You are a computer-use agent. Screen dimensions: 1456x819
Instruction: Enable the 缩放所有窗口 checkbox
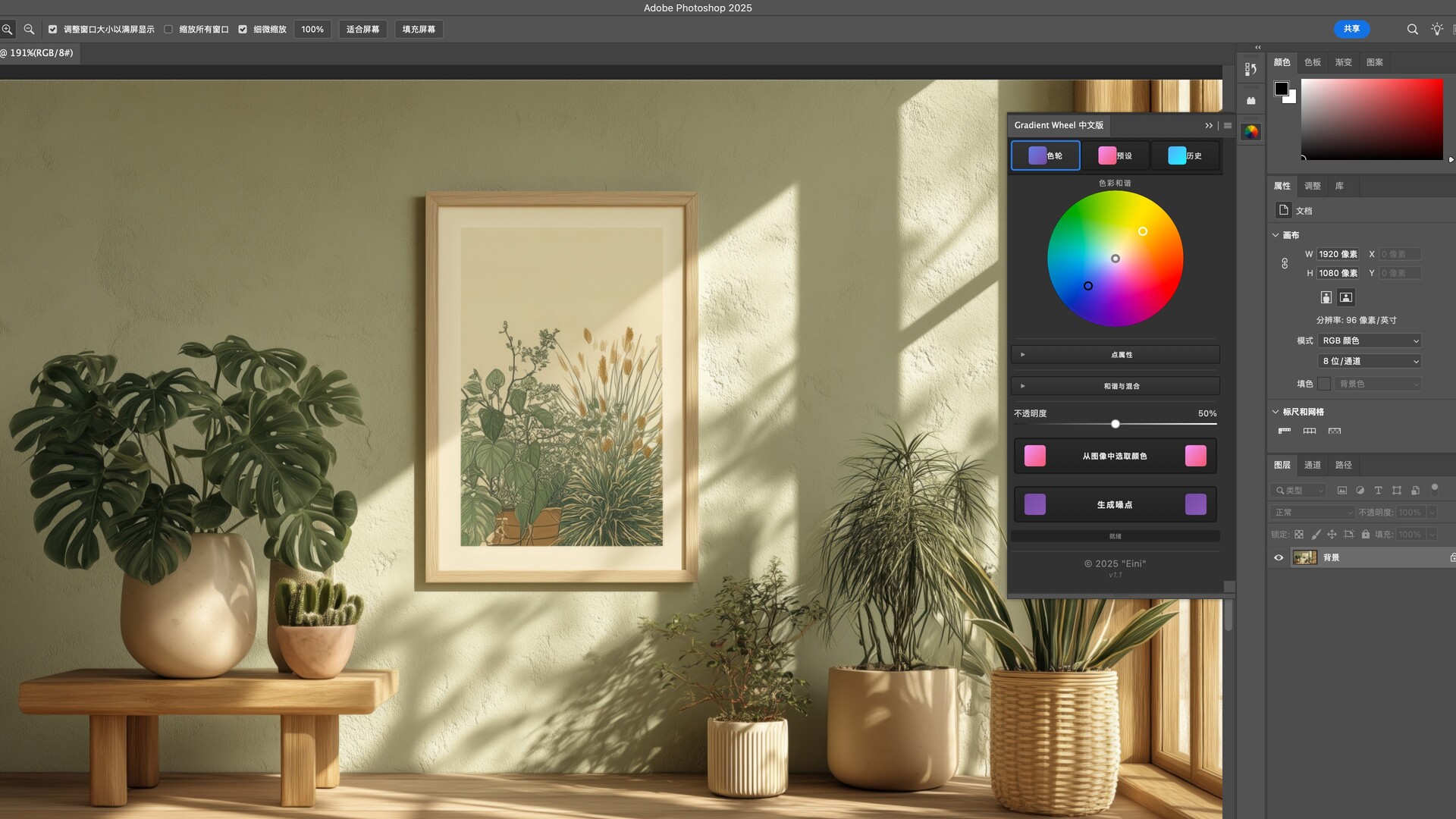168,30
